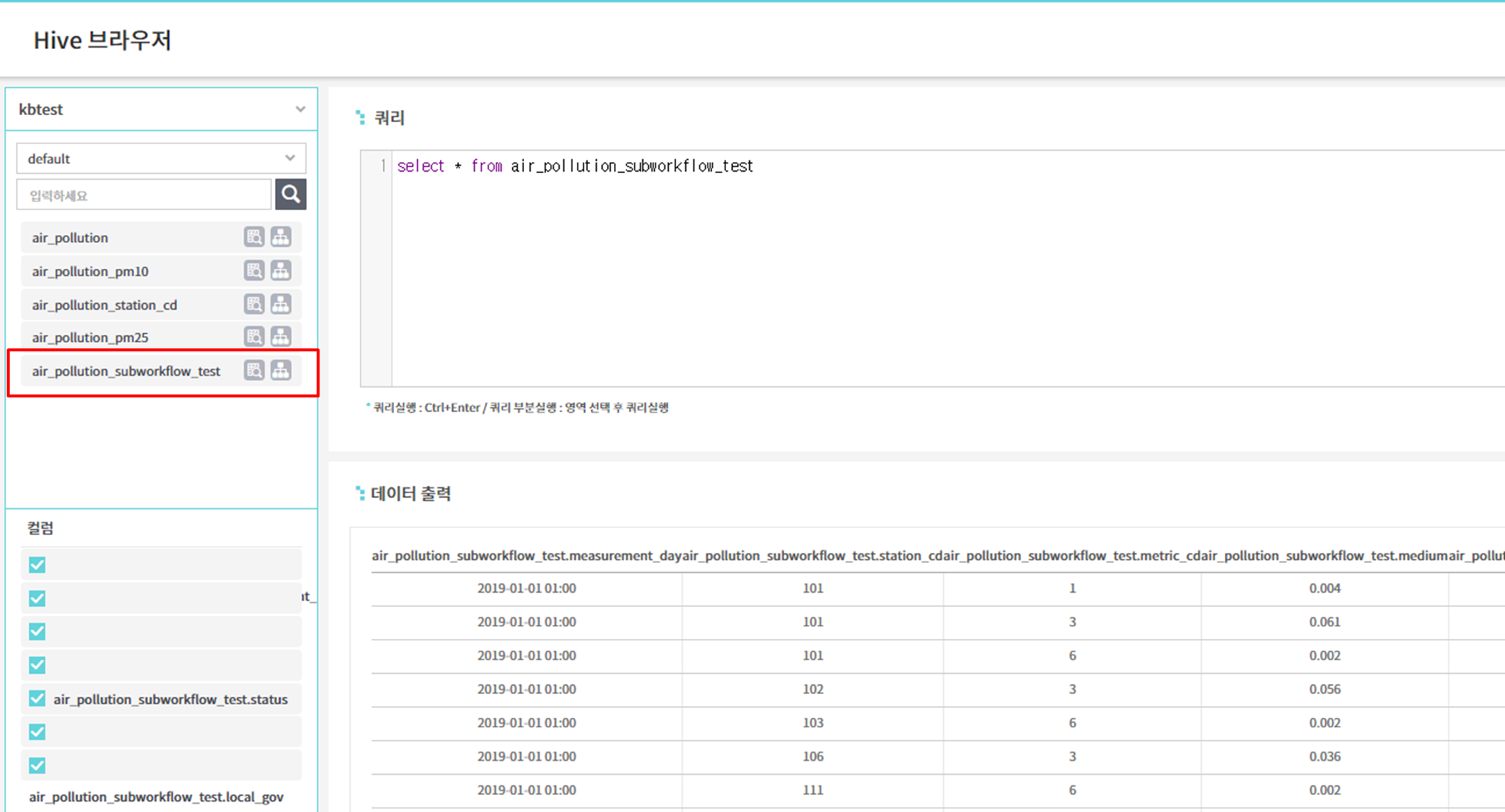Click the 데이터 출력 section heading
Image resolution: width=1505 pixels, height=812 pixels.
click(x=411, y=493)
